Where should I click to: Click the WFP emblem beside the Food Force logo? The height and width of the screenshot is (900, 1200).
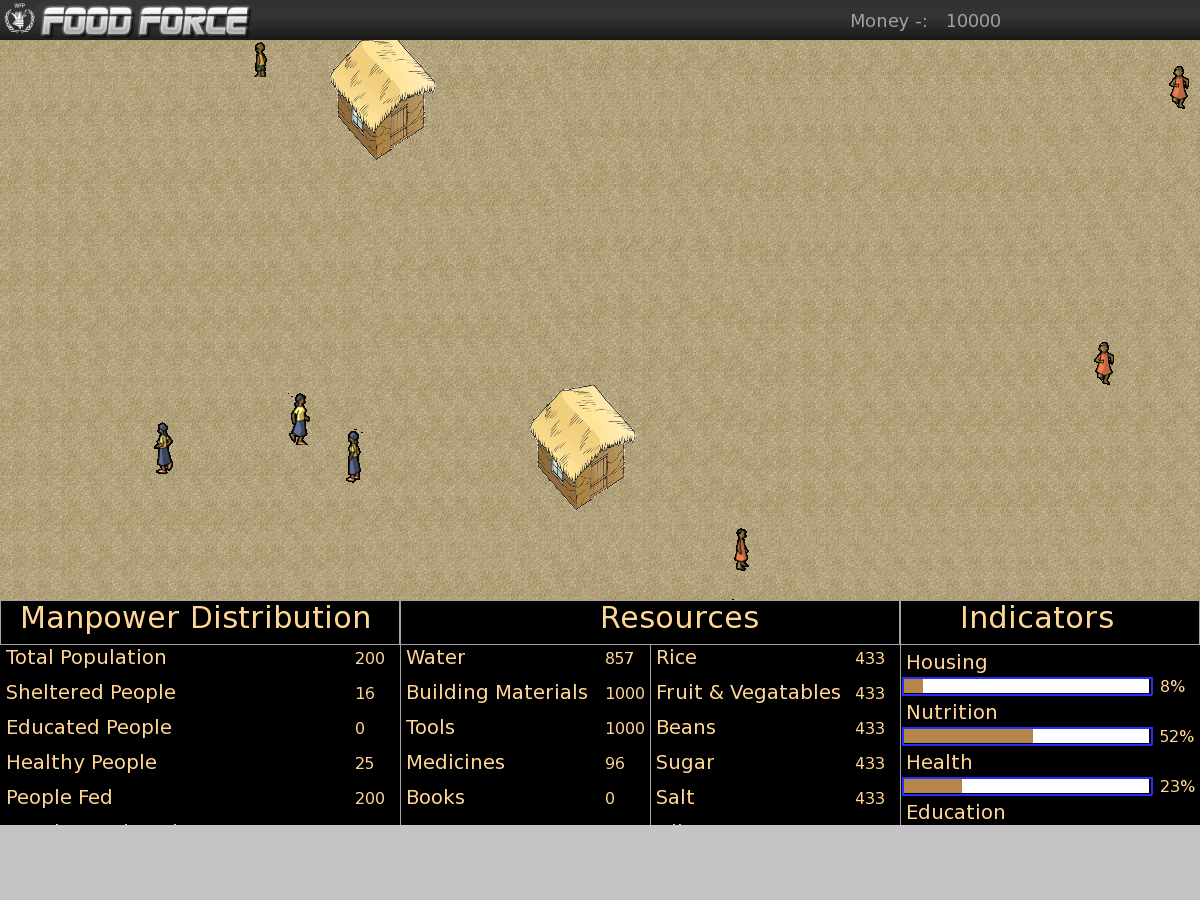click(x=19, y=20)
